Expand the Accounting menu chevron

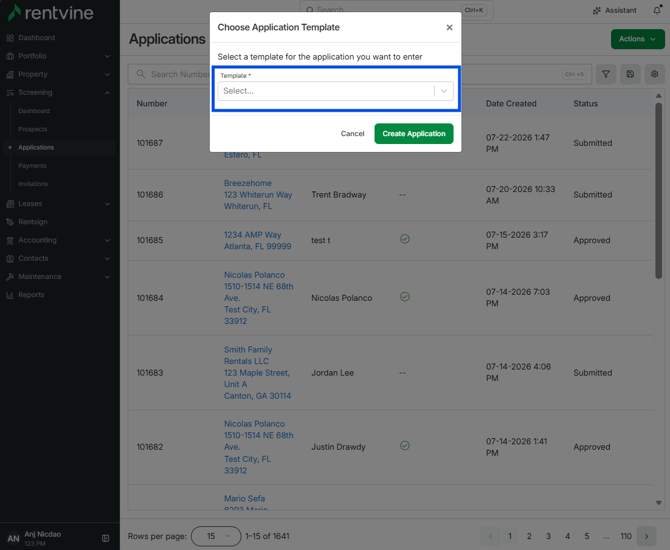[107, 240]
